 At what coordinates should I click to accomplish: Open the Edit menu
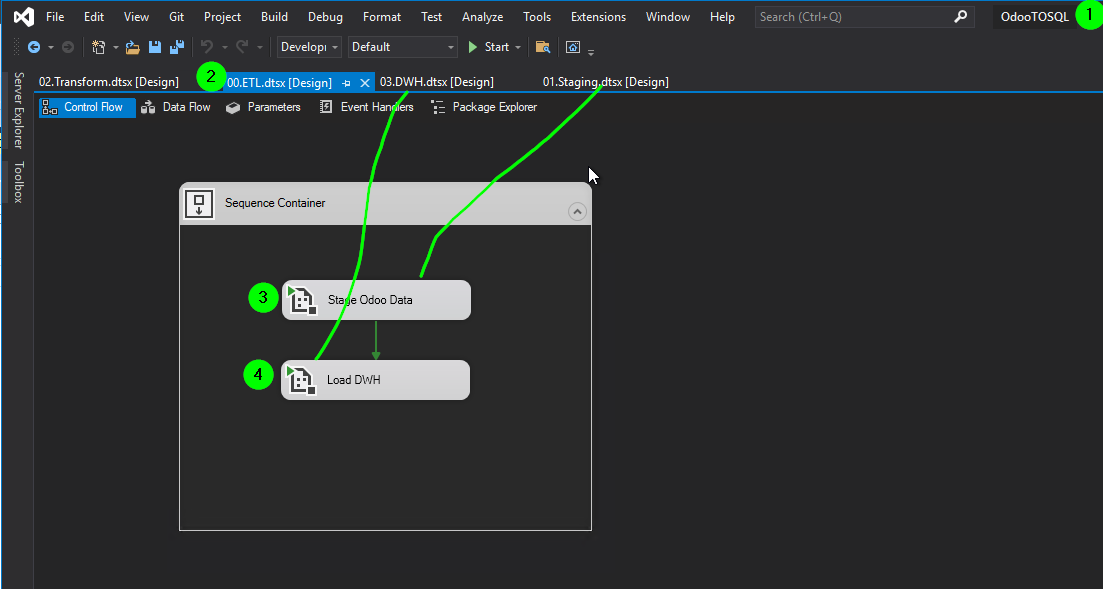point(94,17)
